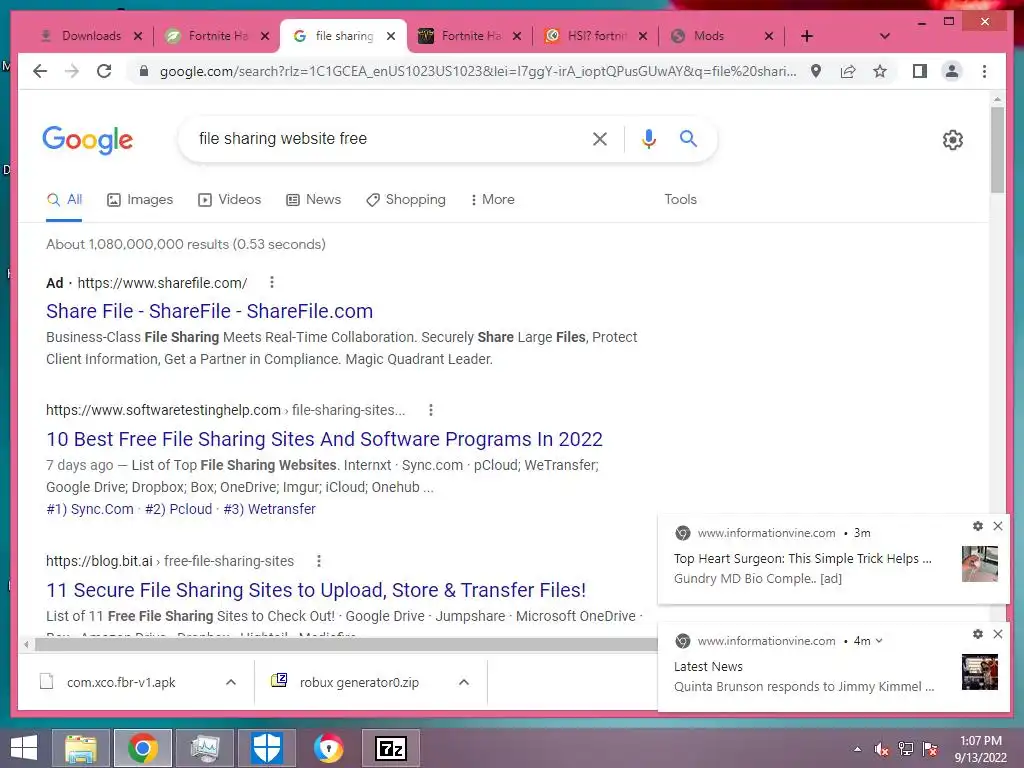This screenshot has height=768, width=1024.
Task: Submit search with the magnifier icon
Action: pyautogui.click(x=688, y=138)
